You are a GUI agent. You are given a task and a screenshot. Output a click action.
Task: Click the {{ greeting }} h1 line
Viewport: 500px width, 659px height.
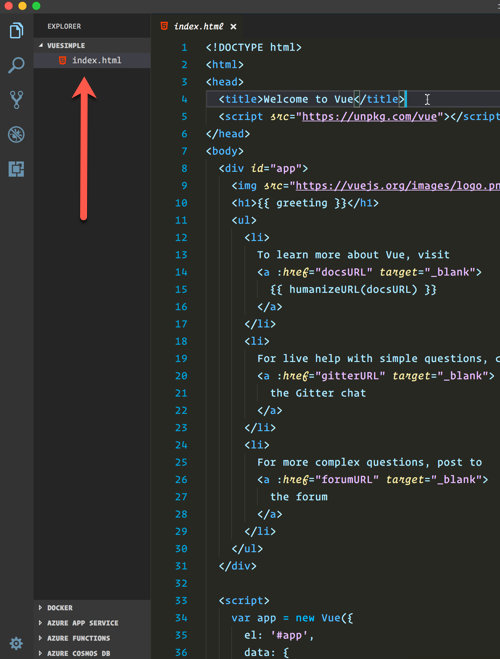(x=305, y=203)
